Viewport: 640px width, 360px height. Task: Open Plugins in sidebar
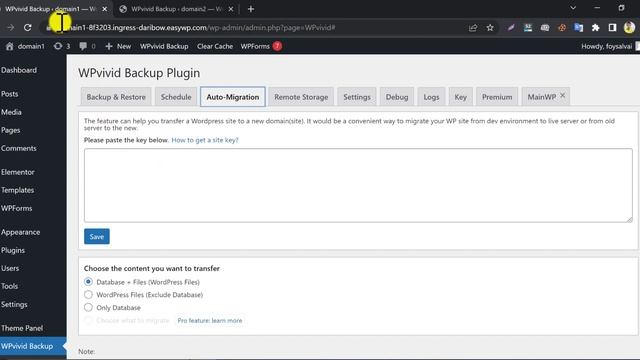coord(13,250)
